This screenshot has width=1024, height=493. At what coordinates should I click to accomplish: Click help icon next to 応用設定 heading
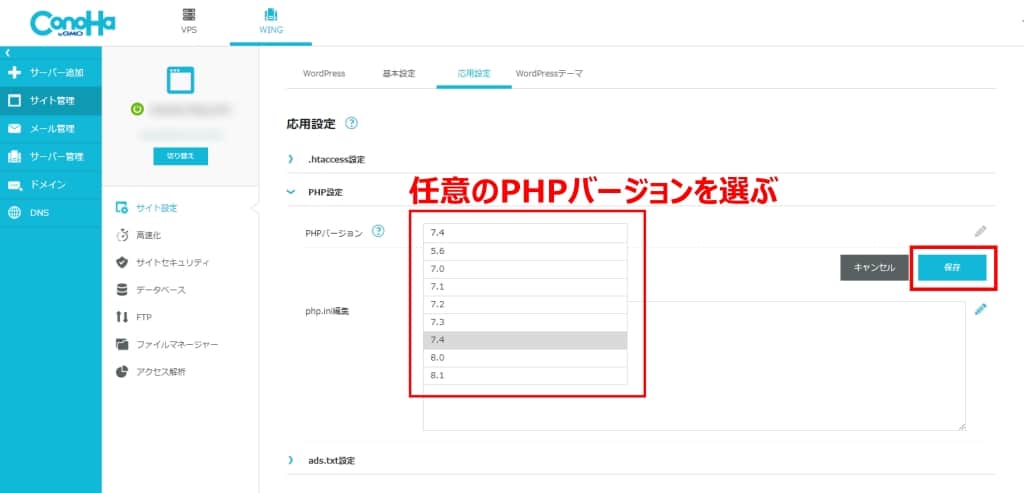351,123
